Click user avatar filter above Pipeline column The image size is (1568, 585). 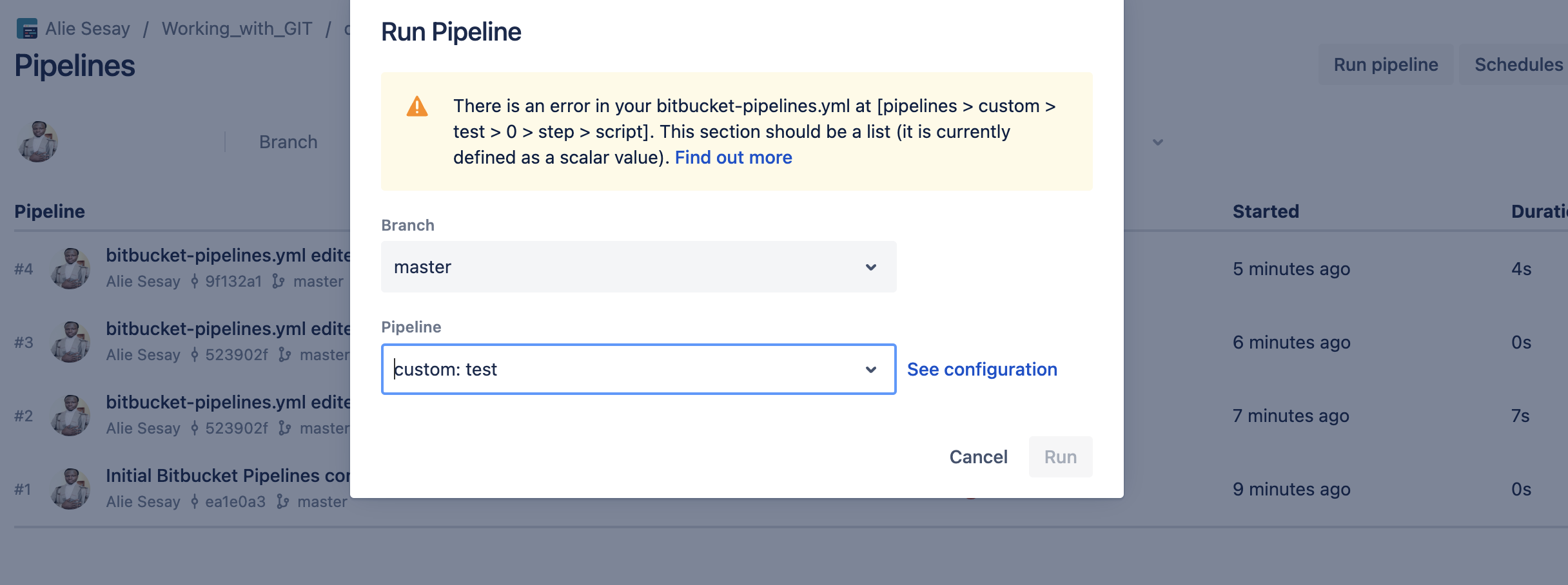tap(38, 142)
